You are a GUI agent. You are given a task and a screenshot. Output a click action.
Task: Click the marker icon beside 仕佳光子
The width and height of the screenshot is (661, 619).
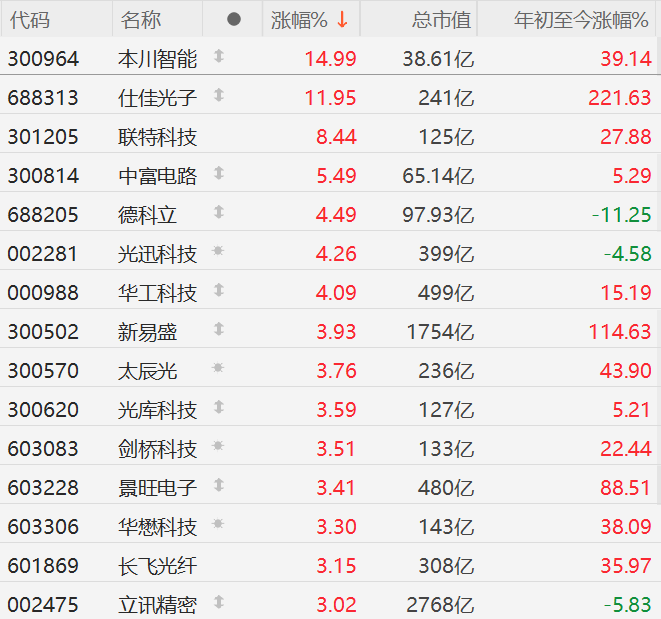218,95
